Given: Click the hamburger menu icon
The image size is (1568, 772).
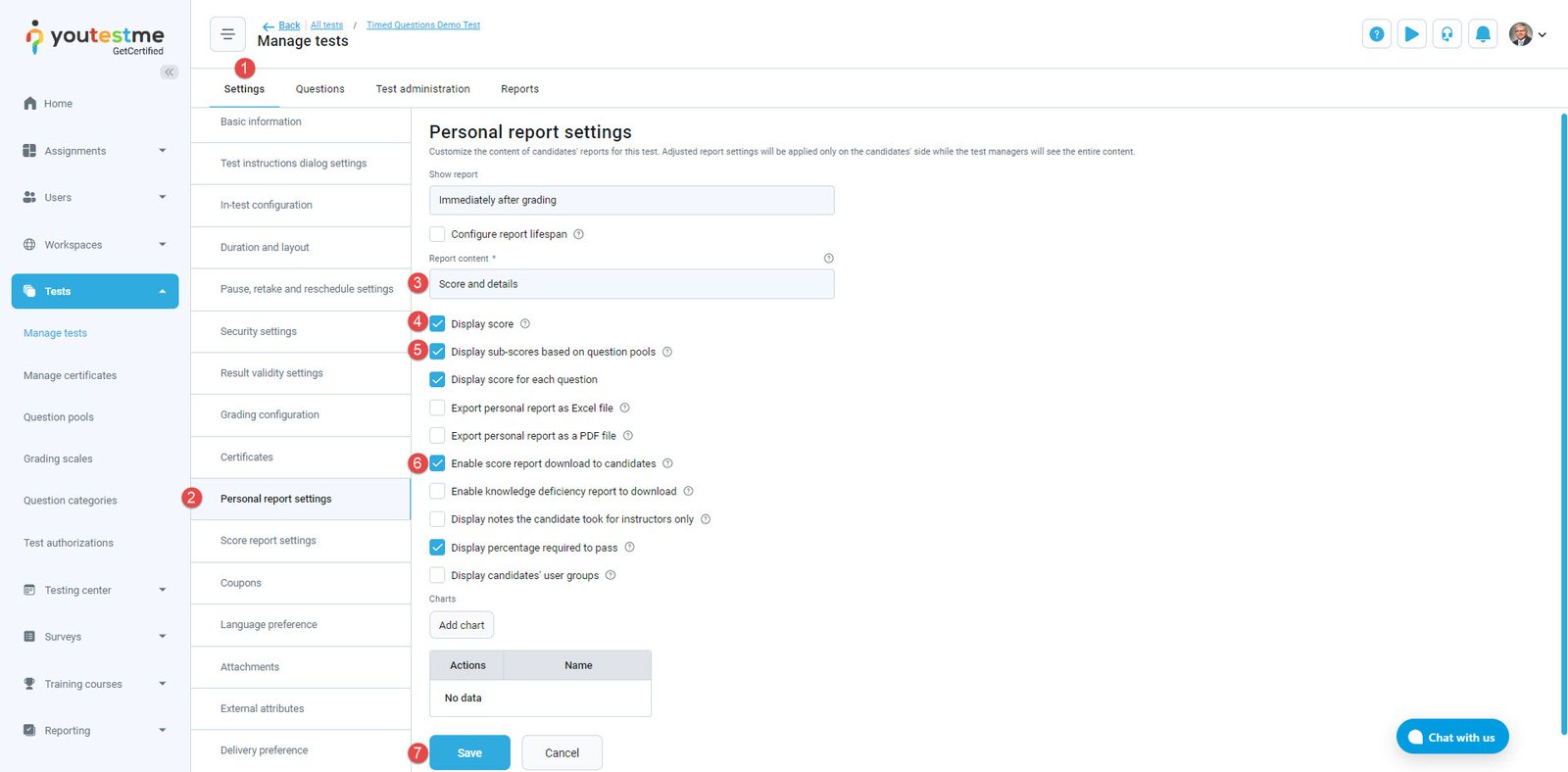Looking at the screenshot, I should [227, 34].
